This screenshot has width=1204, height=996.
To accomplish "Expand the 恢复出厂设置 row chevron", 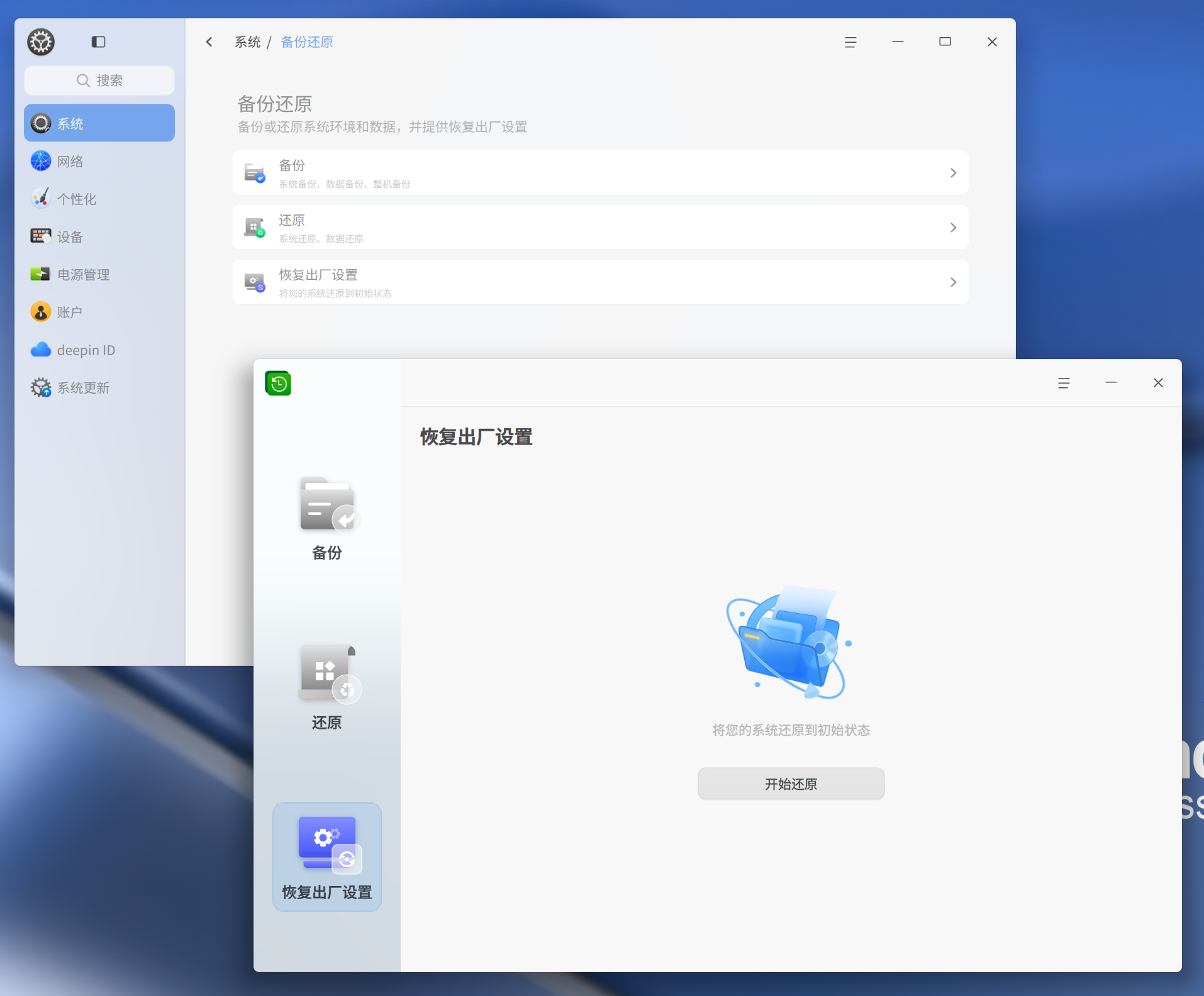I will [x=953, y=282].
